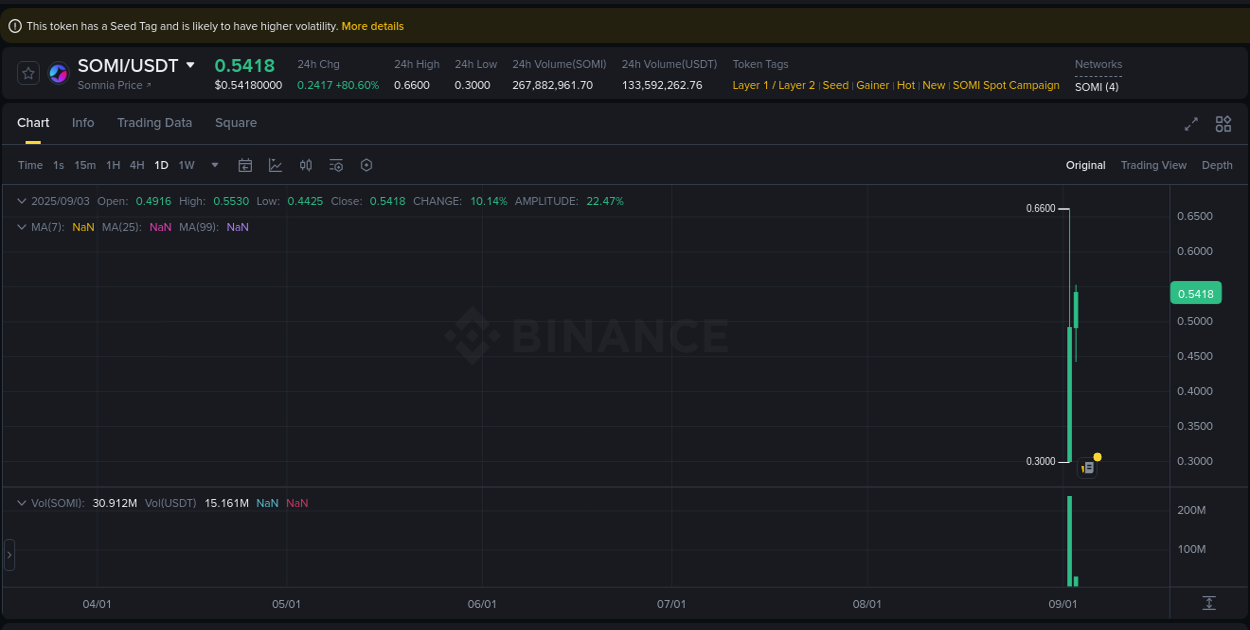This screenshot has width=1250, height=630.
Task: Open the Seed Tag More details link
Action: [372, 26]
